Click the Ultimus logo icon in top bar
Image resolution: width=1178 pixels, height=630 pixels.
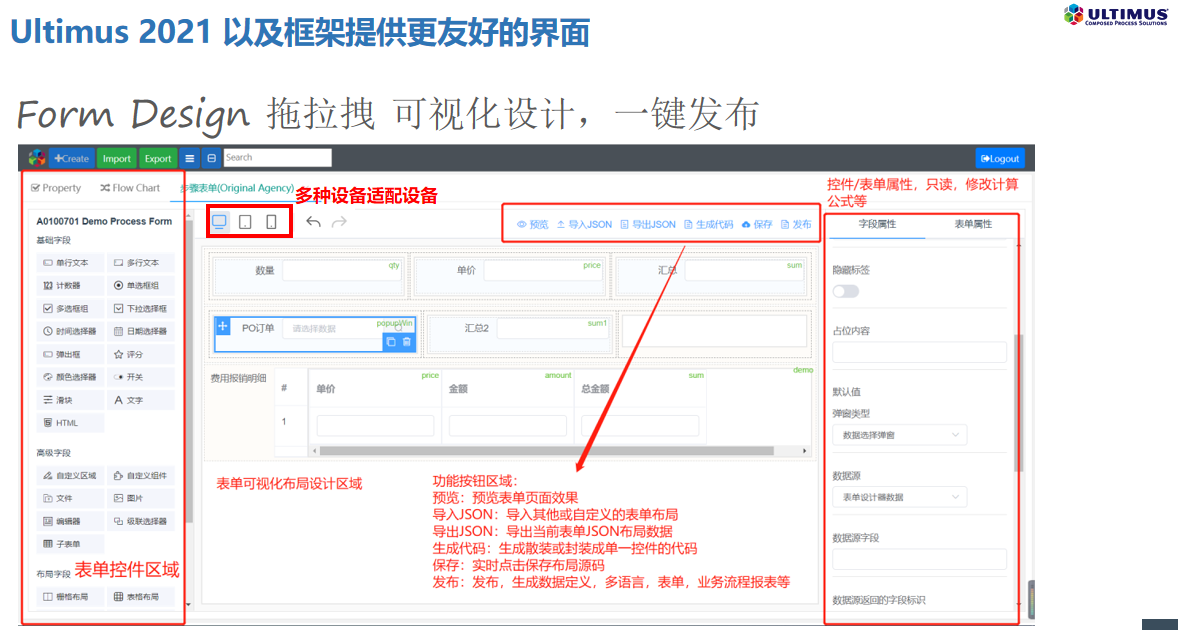tap(36, 158)
